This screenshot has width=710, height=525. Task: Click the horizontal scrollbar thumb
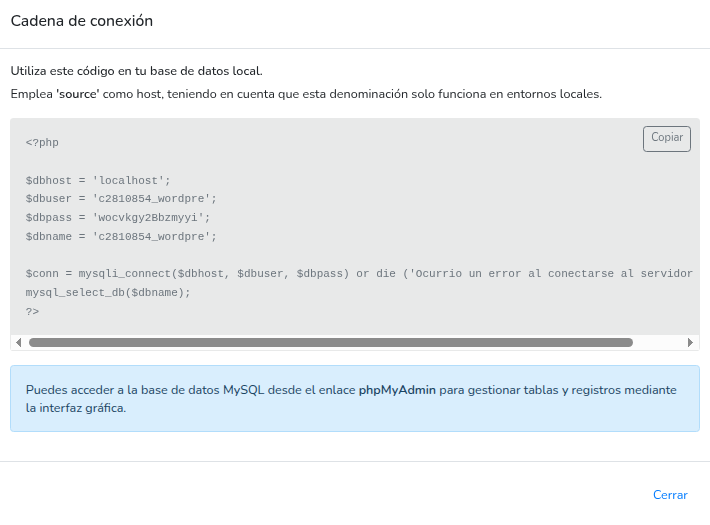331,342
